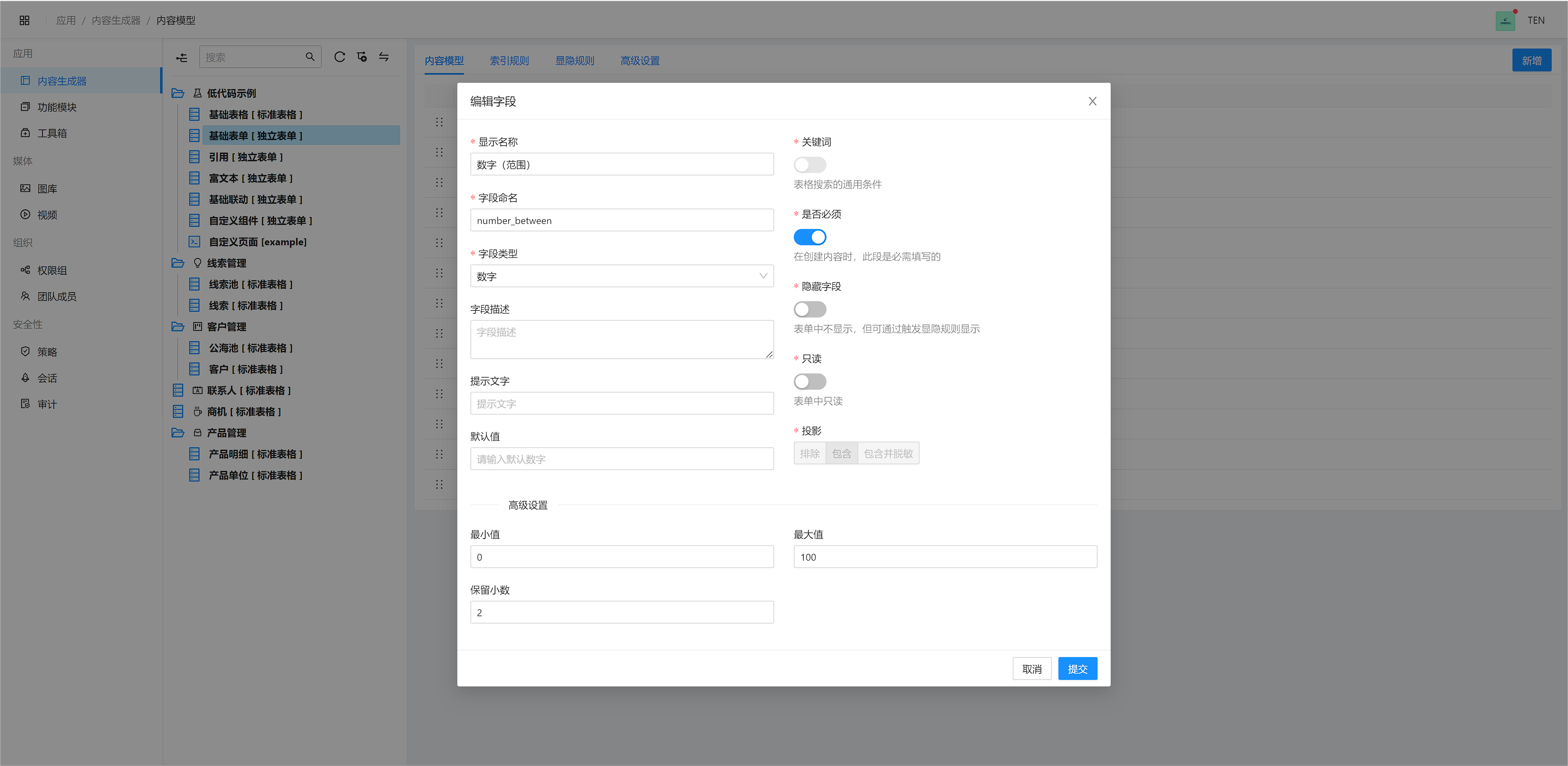Click the refresh icon beside search box
The width and height of the screenshot is (1568, 766).
[x=340, y=57]
